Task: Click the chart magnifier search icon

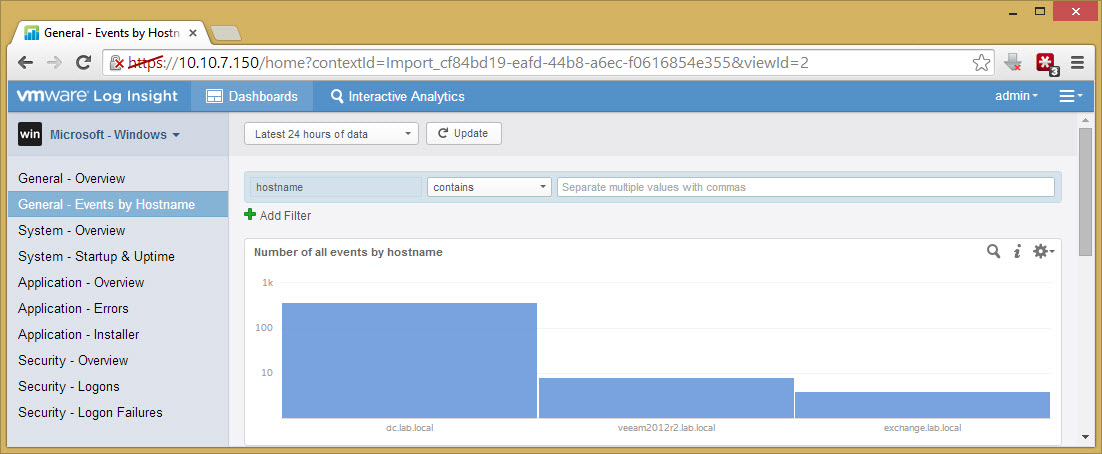Action: [993, 251]
